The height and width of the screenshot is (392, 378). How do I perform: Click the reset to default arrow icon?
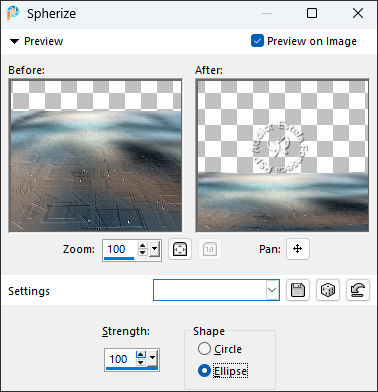[358, 290]
